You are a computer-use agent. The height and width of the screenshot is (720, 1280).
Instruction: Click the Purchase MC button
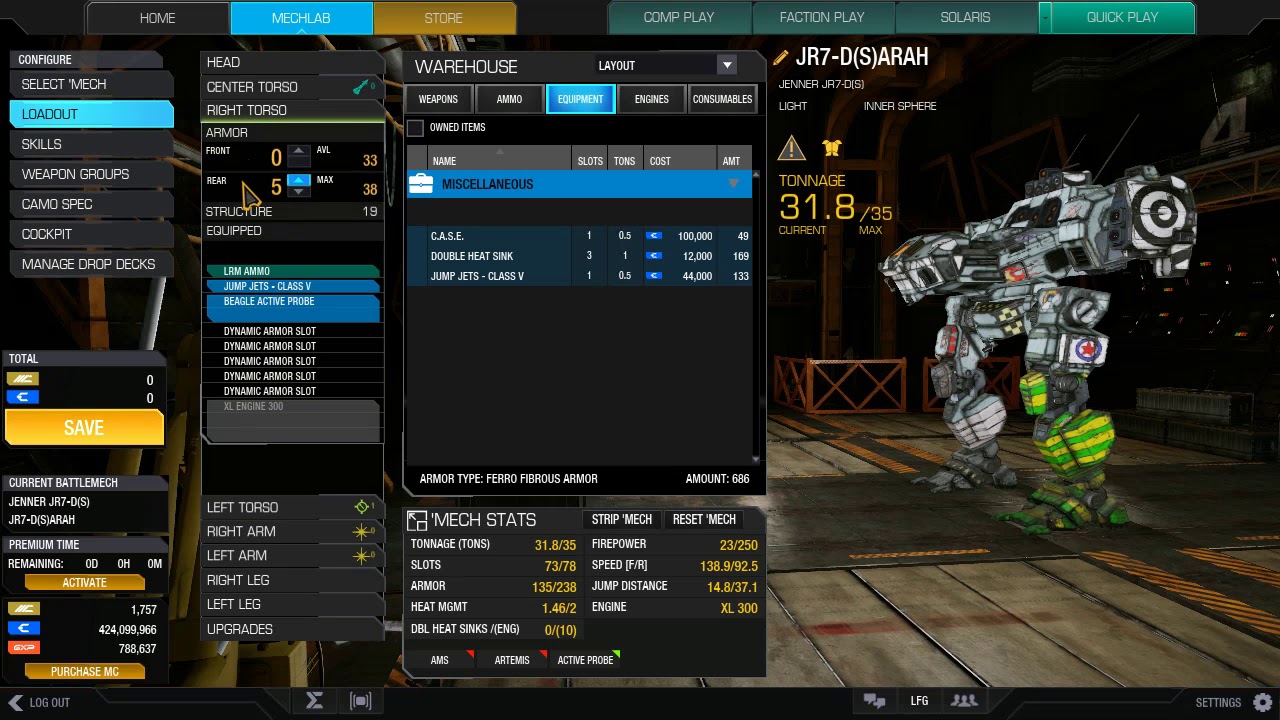click(x=84, y=672)
